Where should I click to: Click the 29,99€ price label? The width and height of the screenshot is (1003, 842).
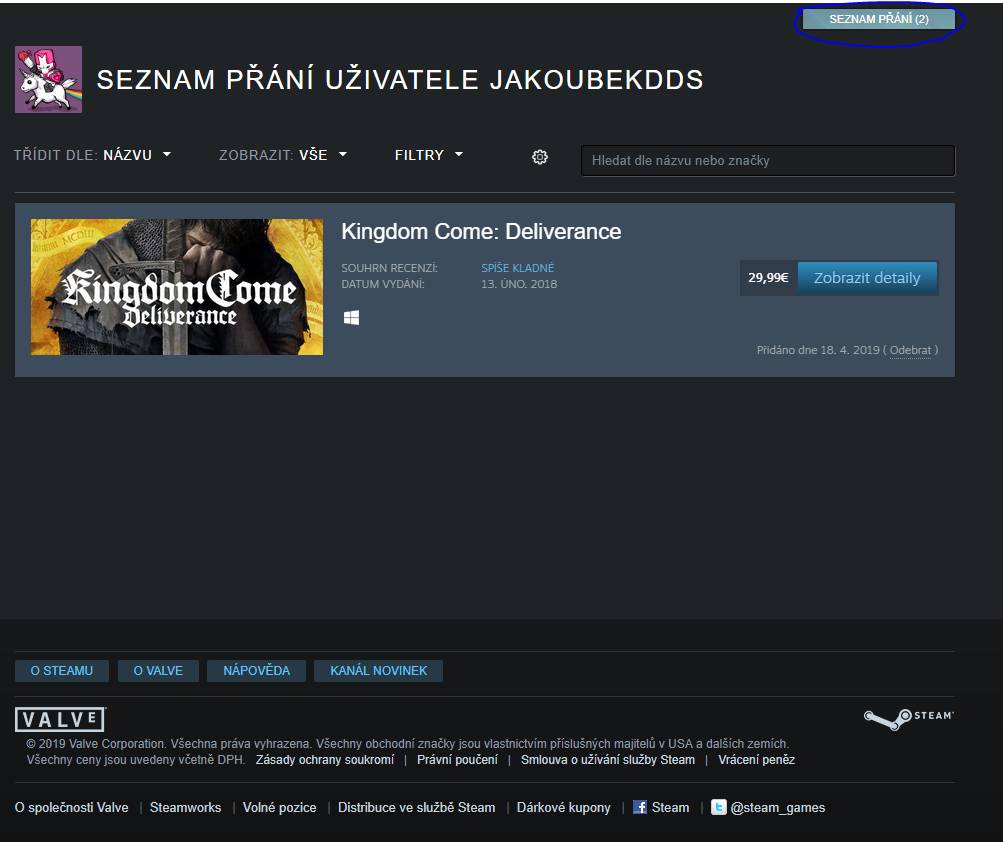click(768, 278)
